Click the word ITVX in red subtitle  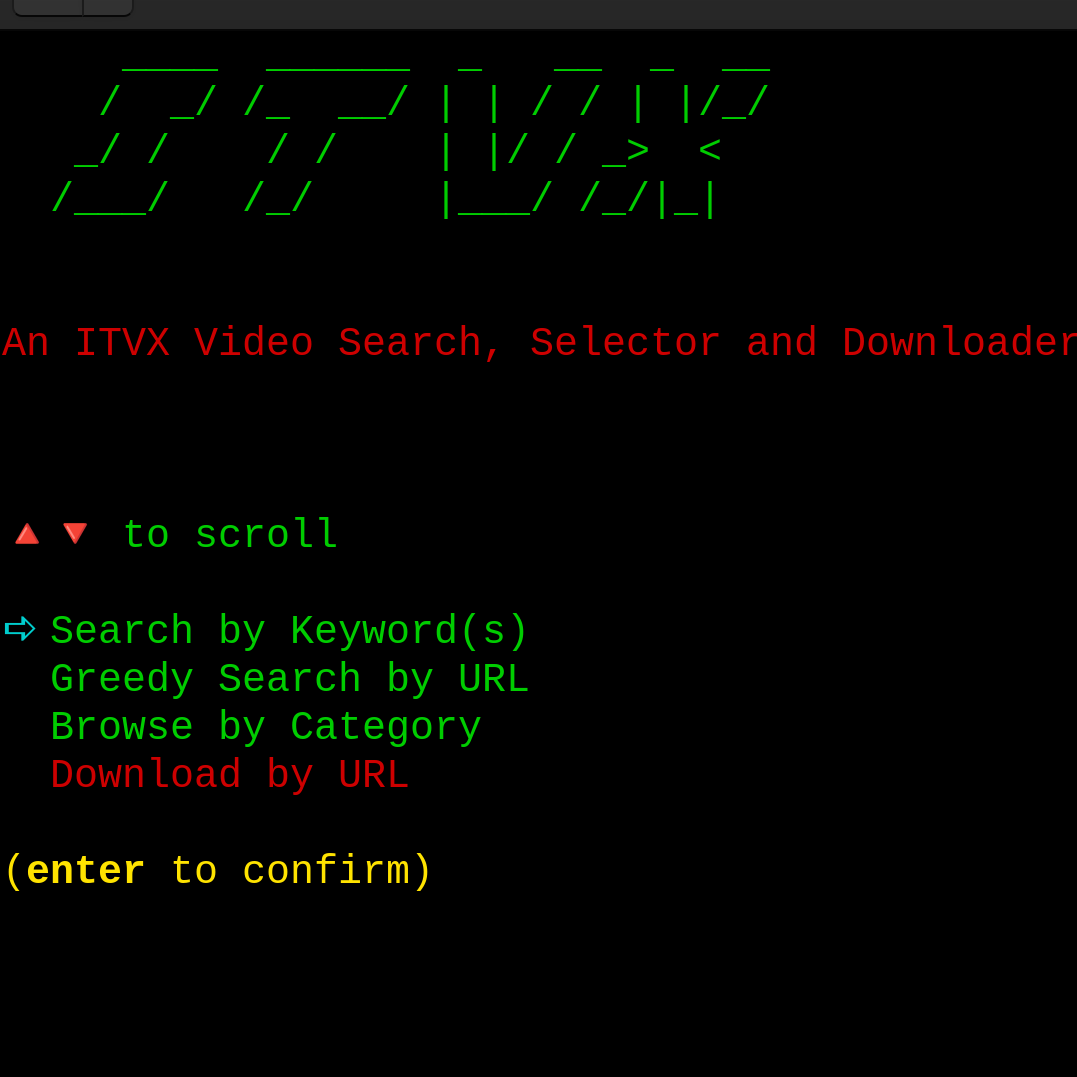click(122, 343)
